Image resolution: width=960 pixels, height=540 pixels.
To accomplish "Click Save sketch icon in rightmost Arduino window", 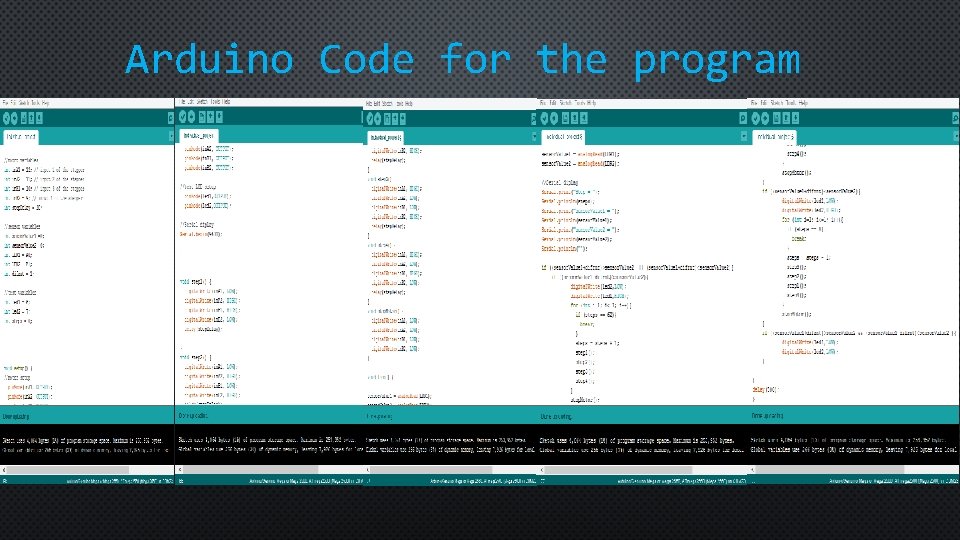I will pos(795,118).
